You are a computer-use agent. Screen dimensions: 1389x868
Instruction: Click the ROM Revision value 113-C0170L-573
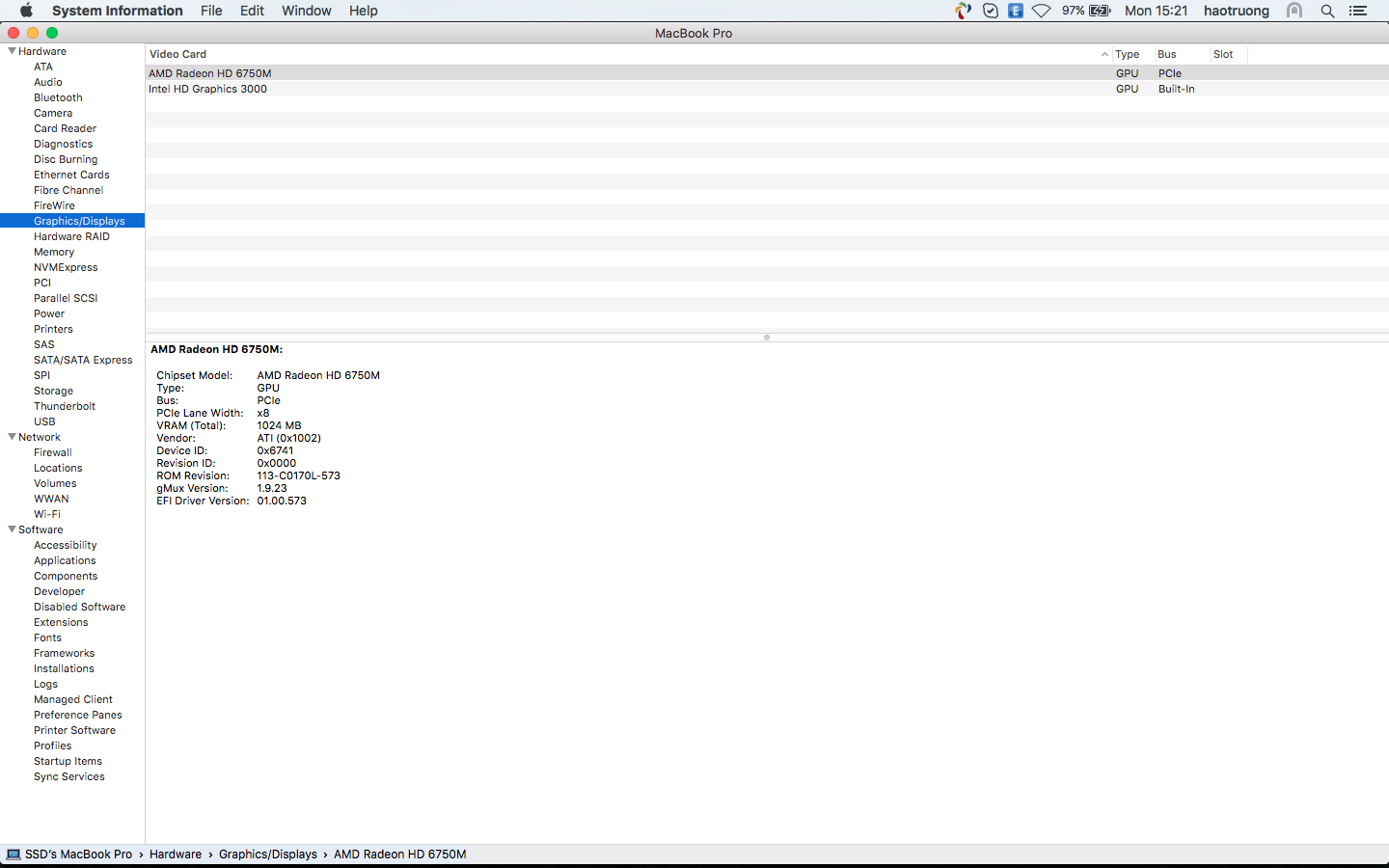point(298,475)
